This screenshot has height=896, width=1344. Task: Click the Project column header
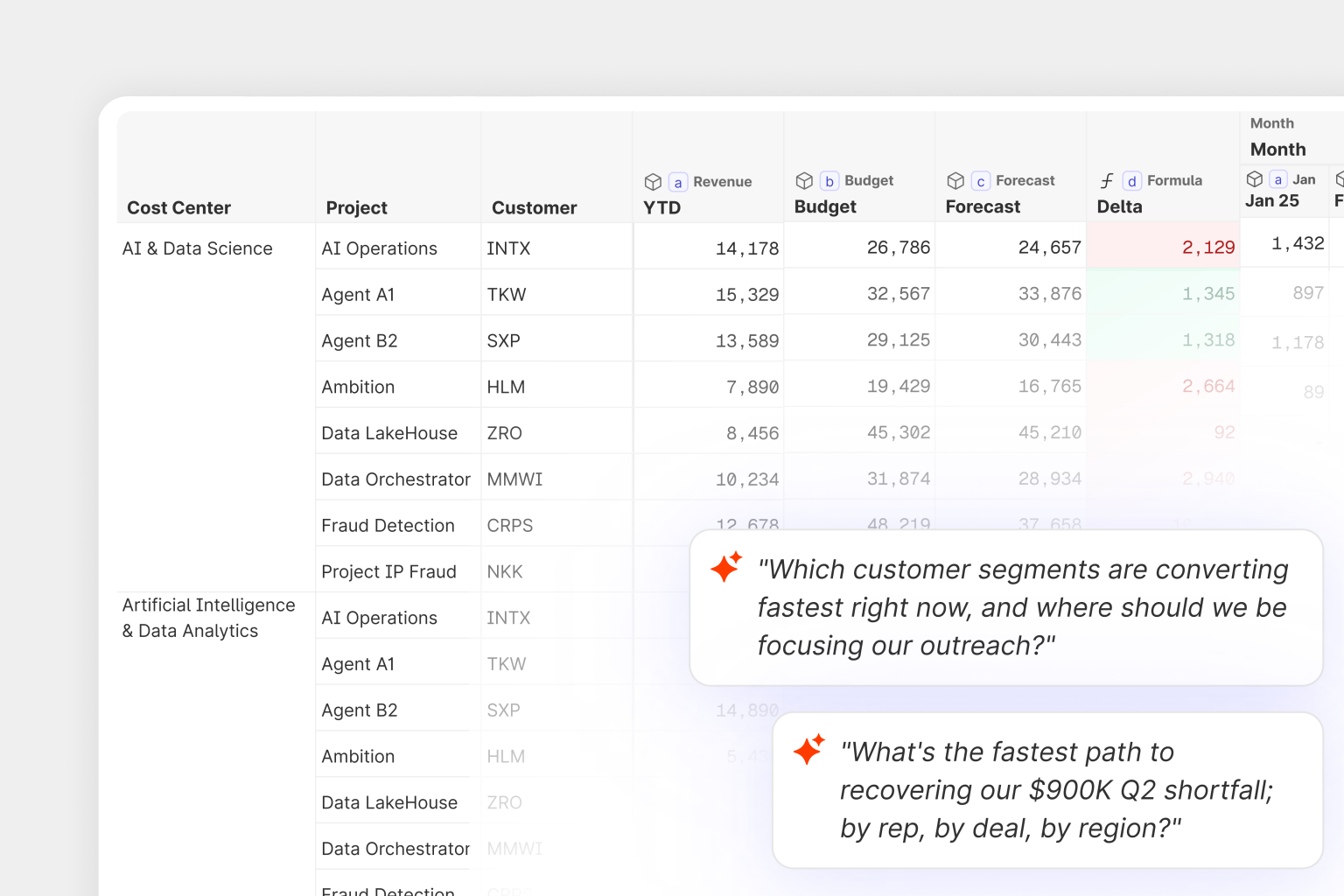pyautogui.click(x=356, y=208)
